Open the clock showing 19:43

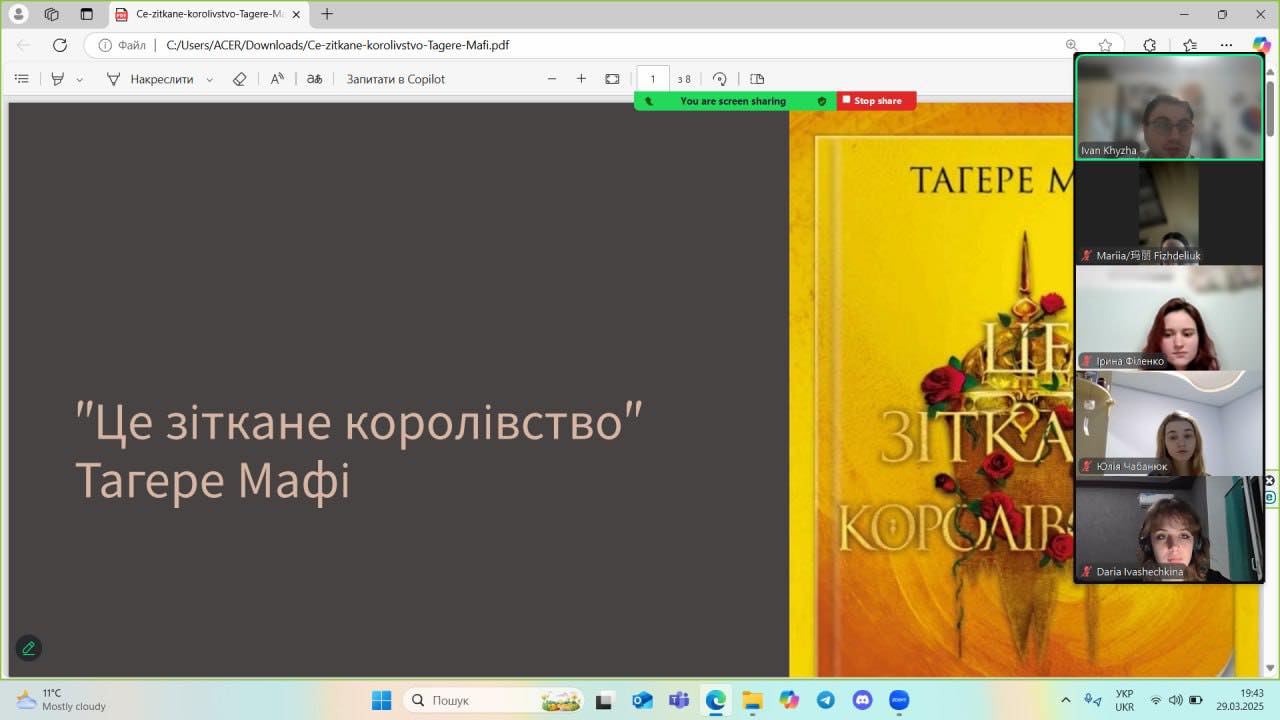tap(1239, 700)
